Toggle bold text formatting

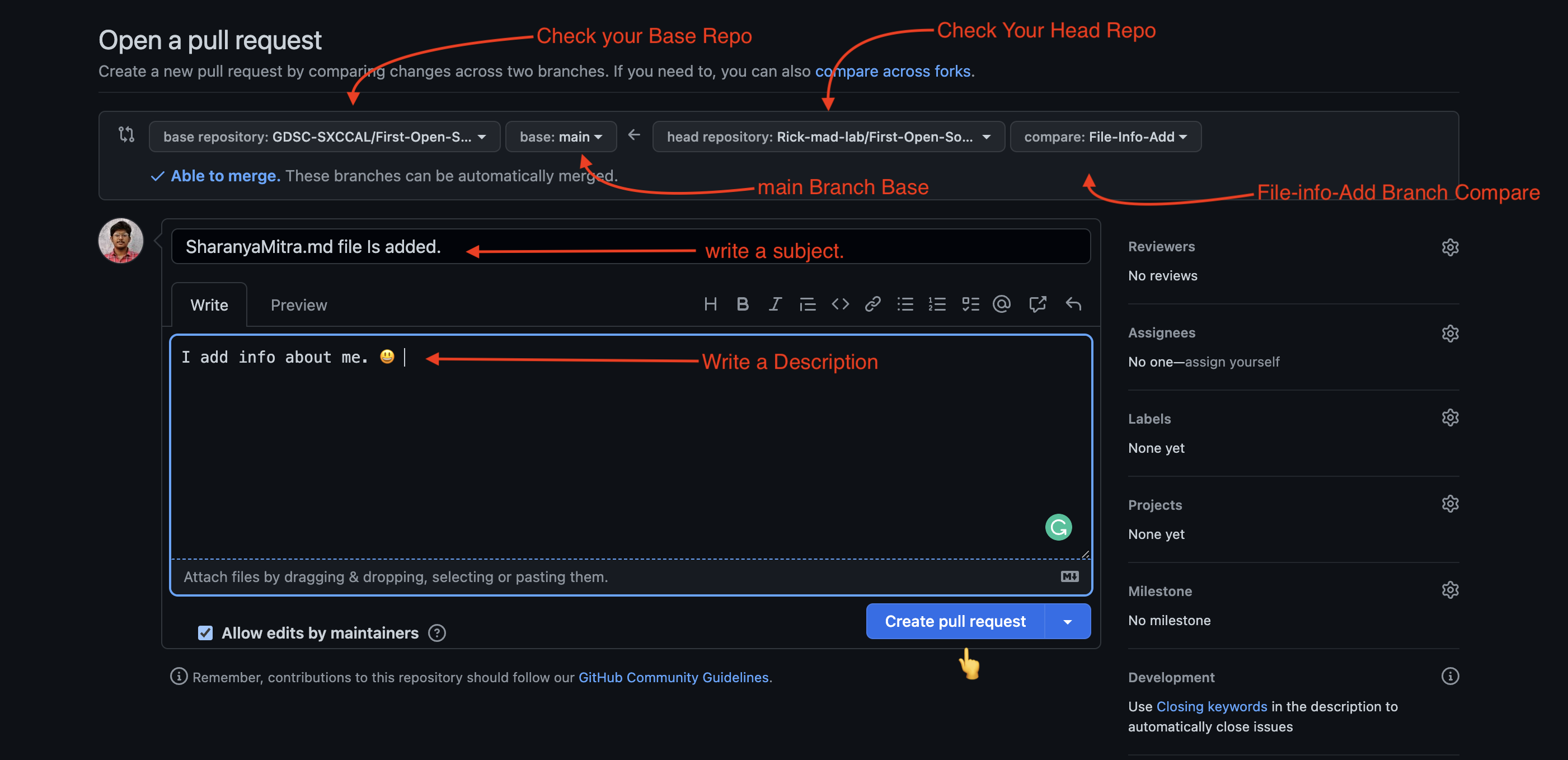pos(742,304)
